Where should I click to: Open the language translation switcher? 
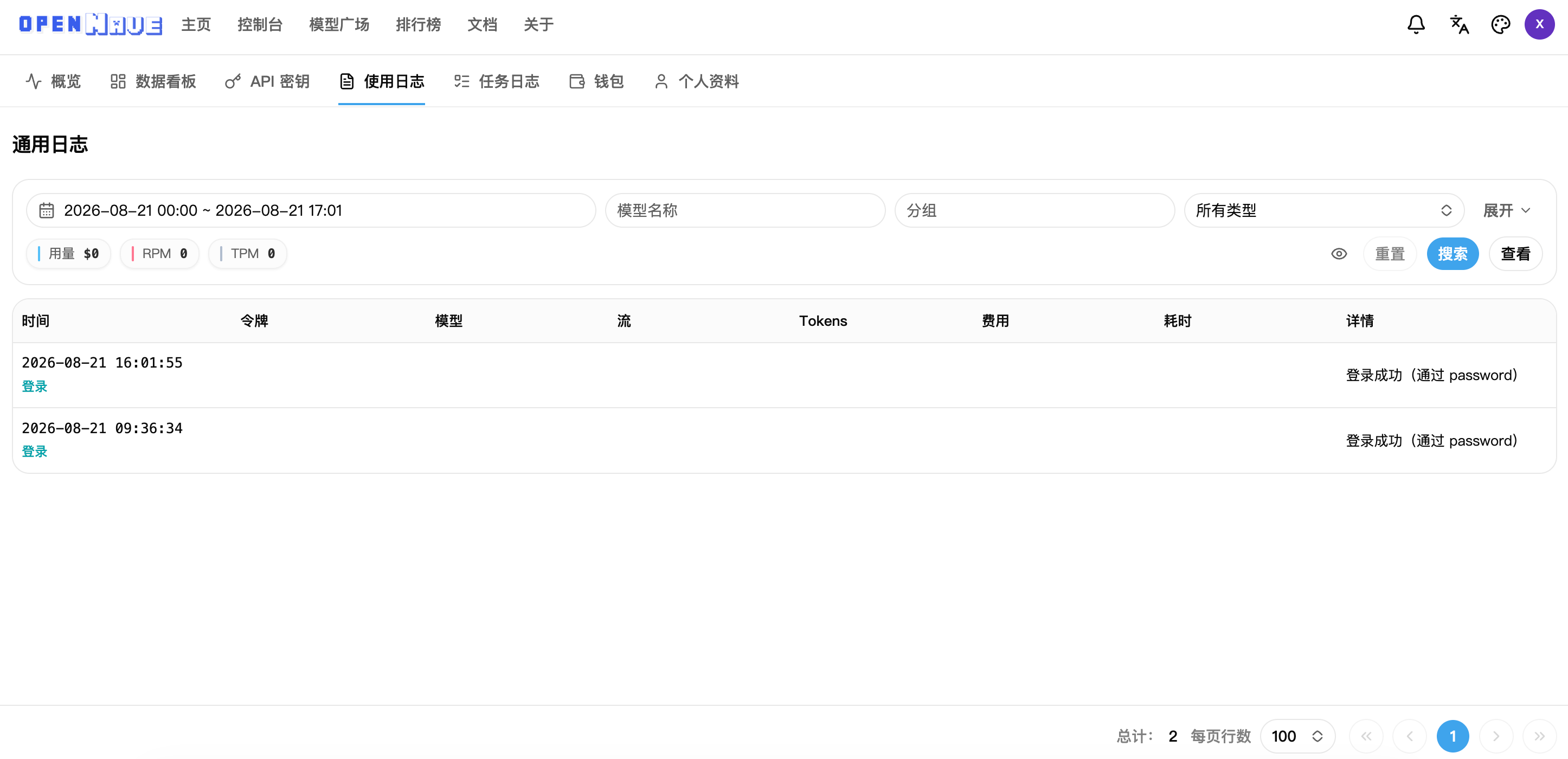[1459, 24]
